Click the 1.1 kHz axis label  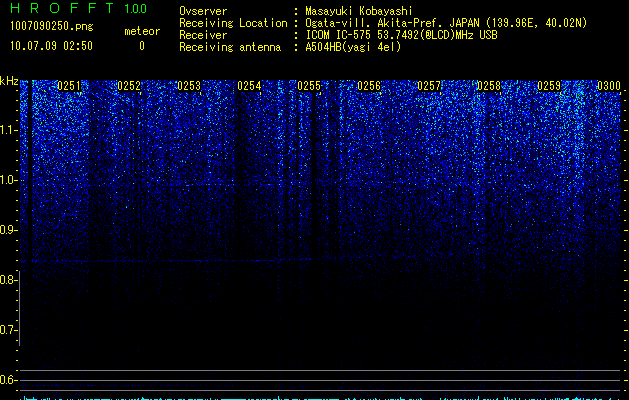[9, 130]
